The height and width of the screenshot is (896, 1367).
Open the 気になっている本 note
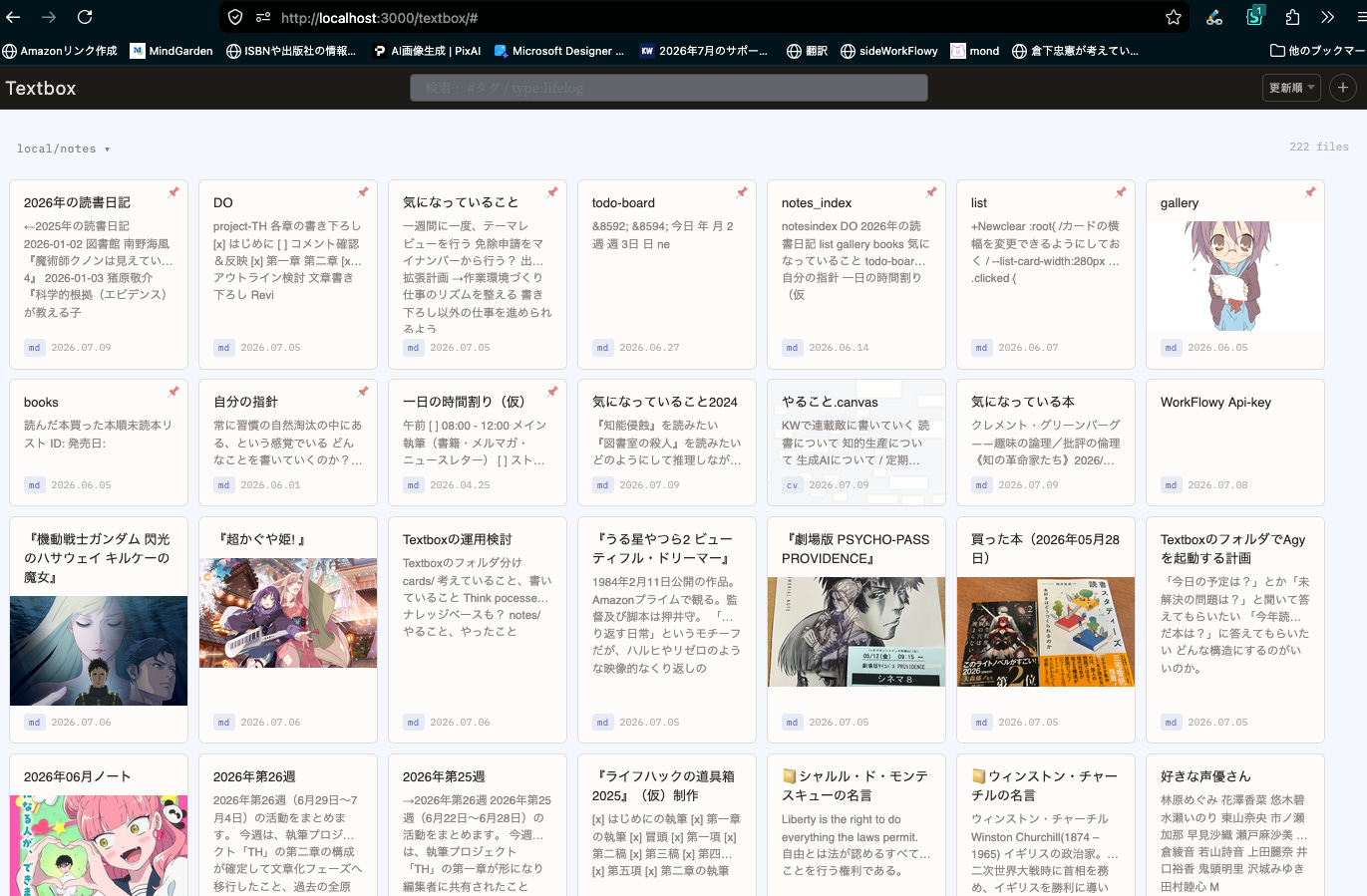1023,402
